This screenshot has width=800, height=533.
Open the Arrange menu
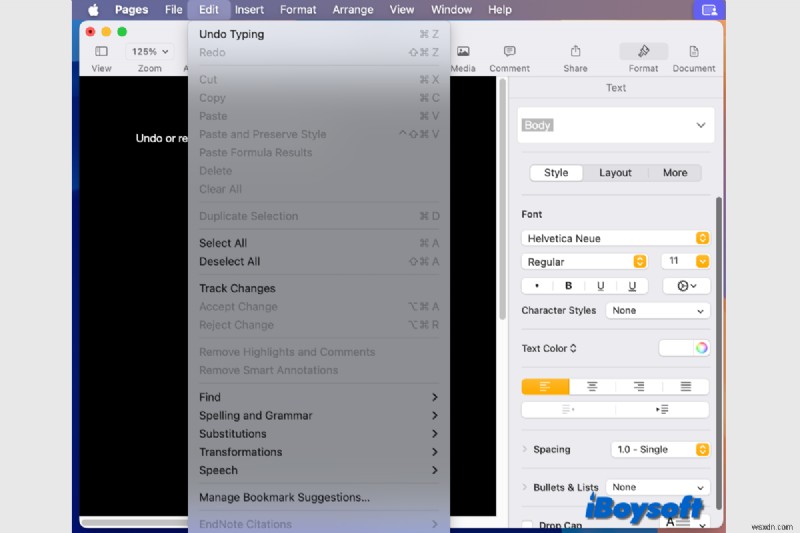coord(353,10)
